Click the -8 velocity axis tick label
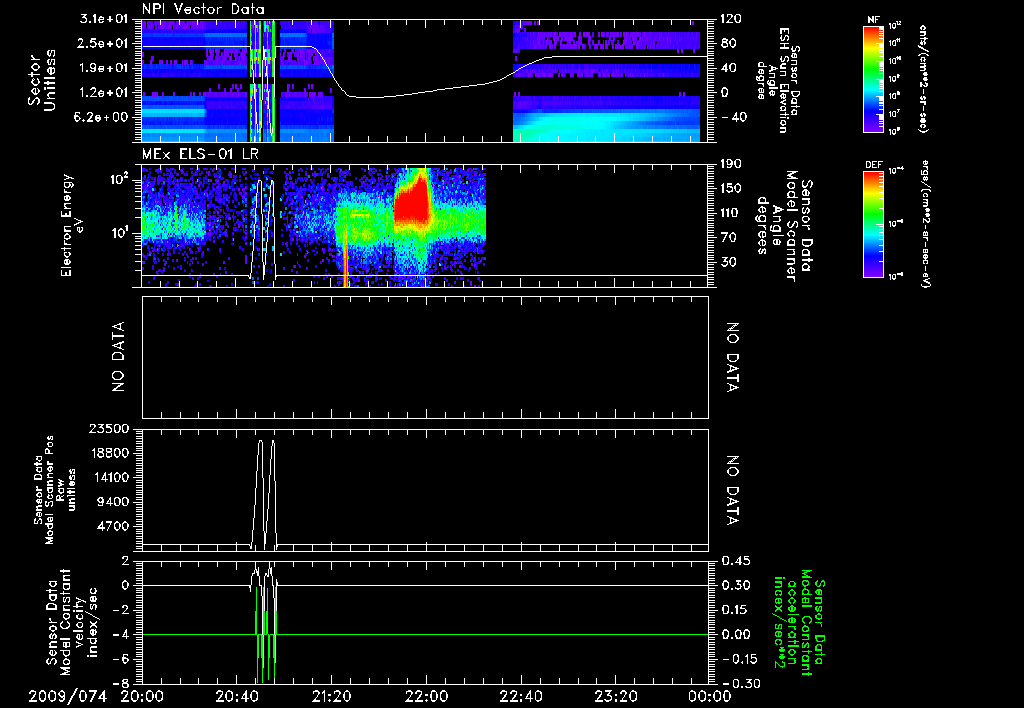 (x=121, y=684)
